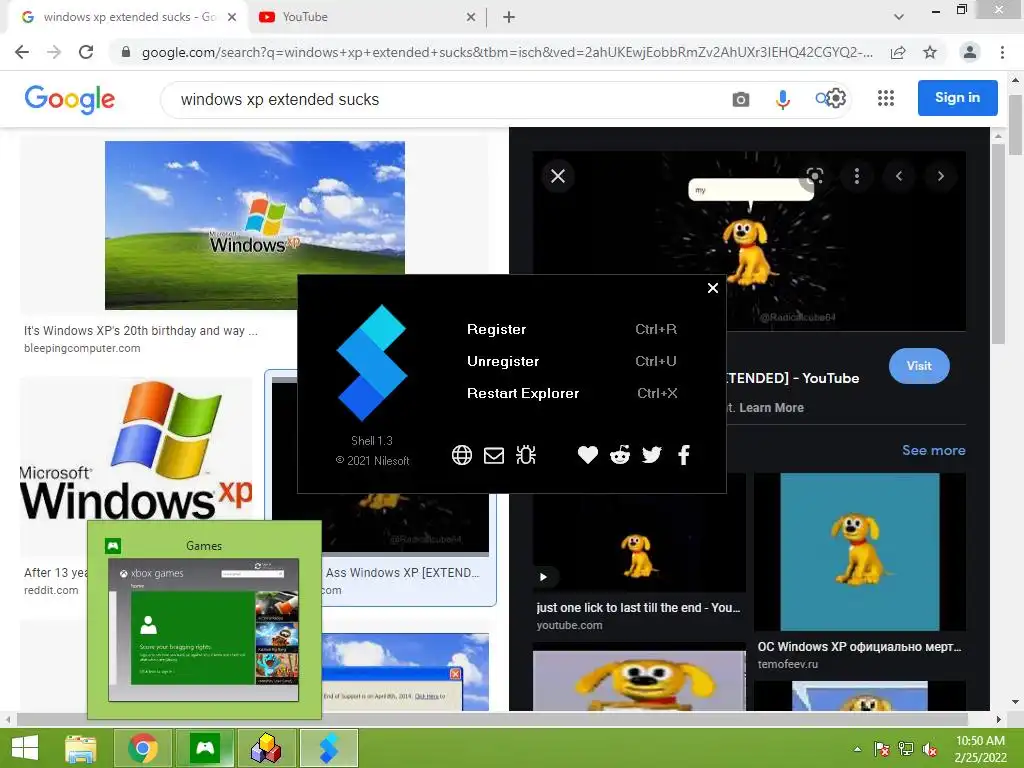Open the Xbox Games taskbar icon

[x=205, y=748]
